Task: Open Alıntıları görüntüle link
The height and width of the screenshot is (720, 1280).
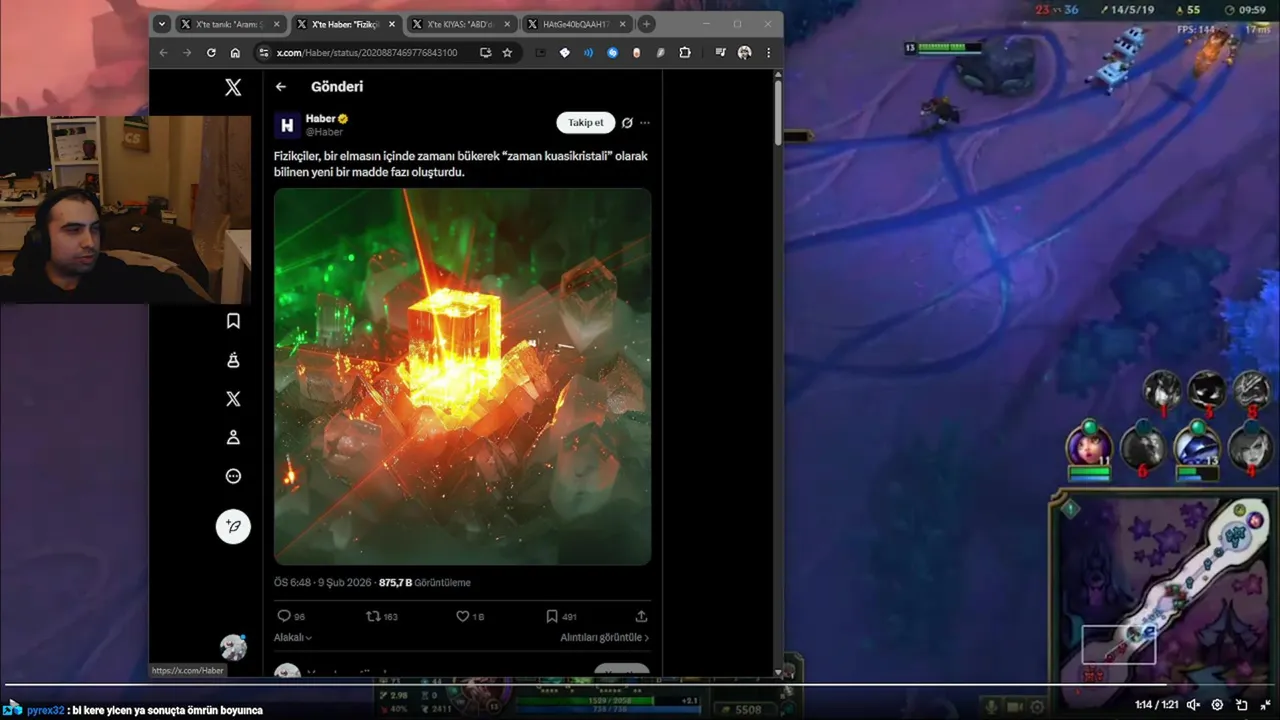Action: [x=604, y=637]
